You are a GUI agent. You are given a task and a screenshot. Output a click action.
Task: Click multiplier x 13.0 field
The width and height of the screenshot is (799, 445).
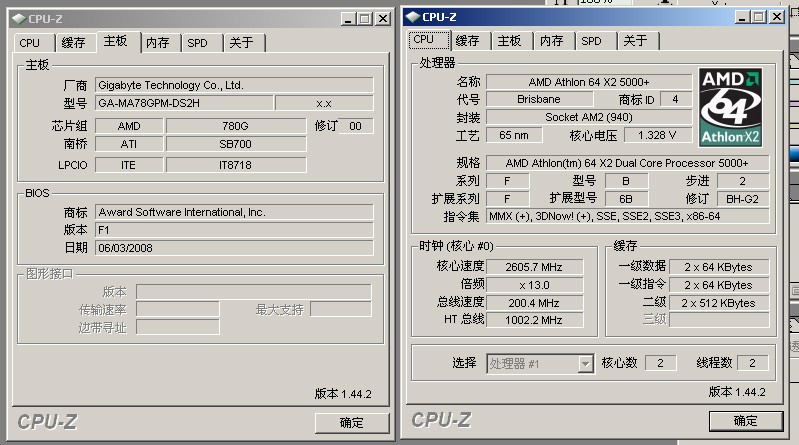tap(534, 285)
